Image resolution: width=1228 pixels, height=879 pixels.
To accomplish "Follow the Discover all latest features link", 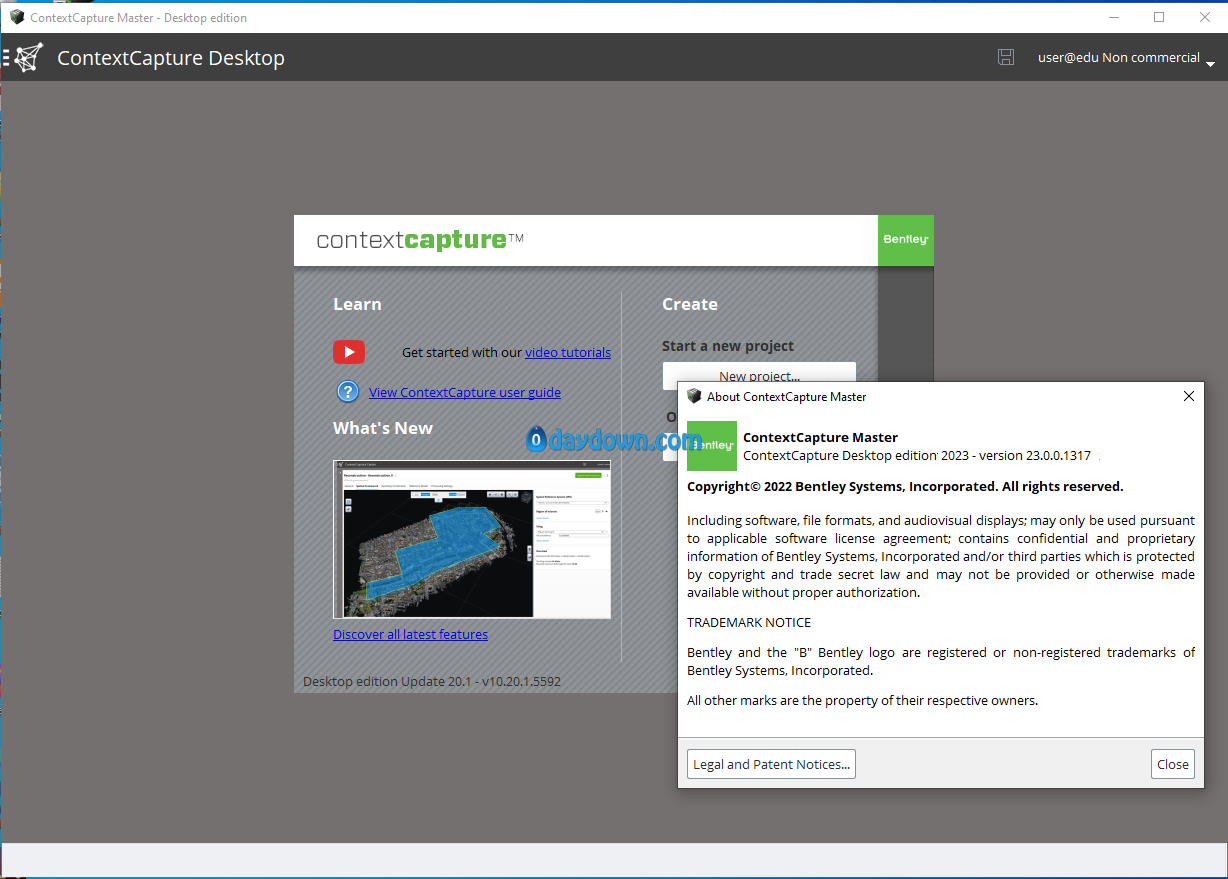I will tap(410, 634).
